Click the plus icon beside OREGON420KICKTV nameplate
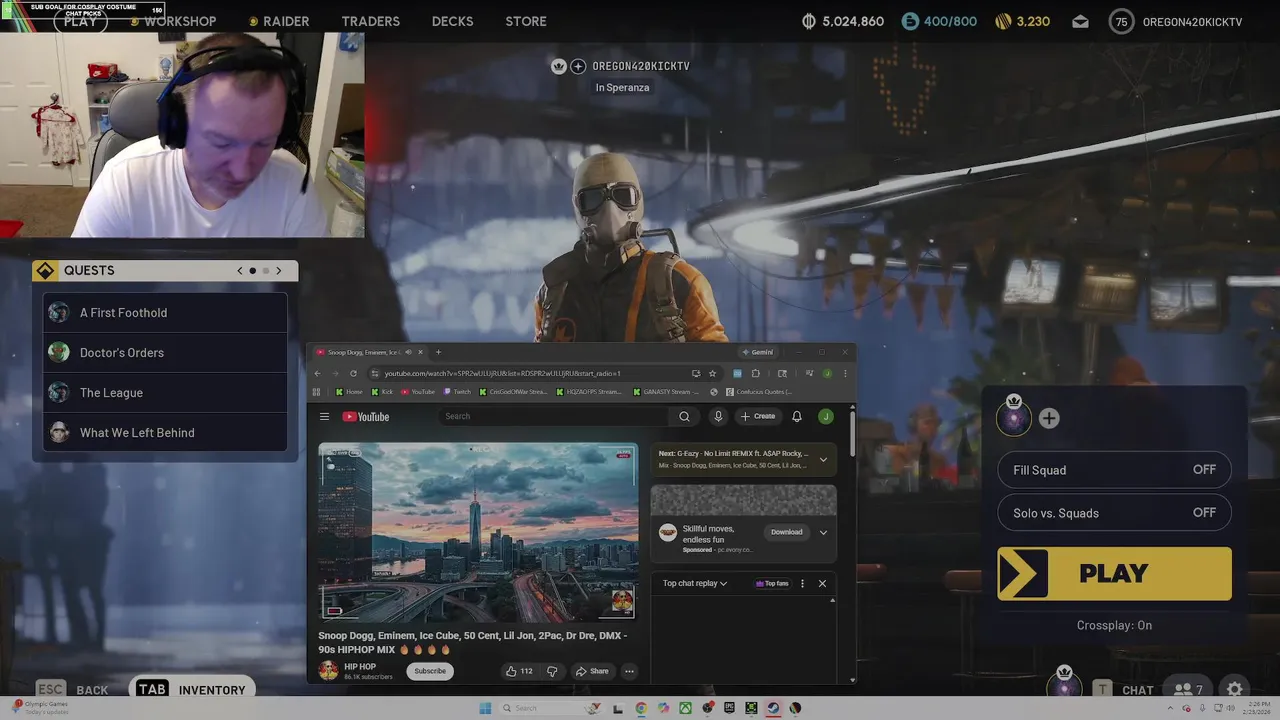This screenshot has width=1280, height=720. [x=578, y=66]
